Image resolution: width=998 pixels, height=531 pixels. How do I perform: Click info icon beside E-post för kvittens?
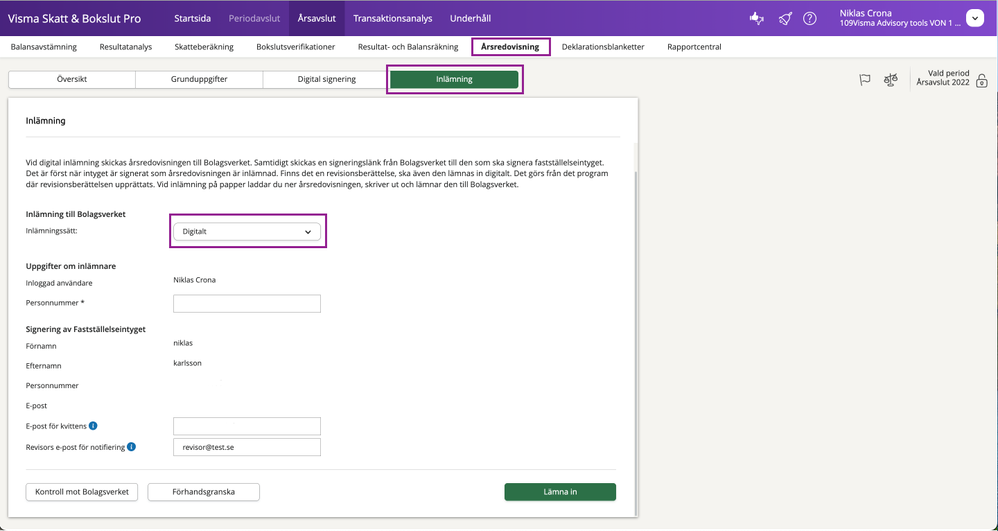[93, 426]
